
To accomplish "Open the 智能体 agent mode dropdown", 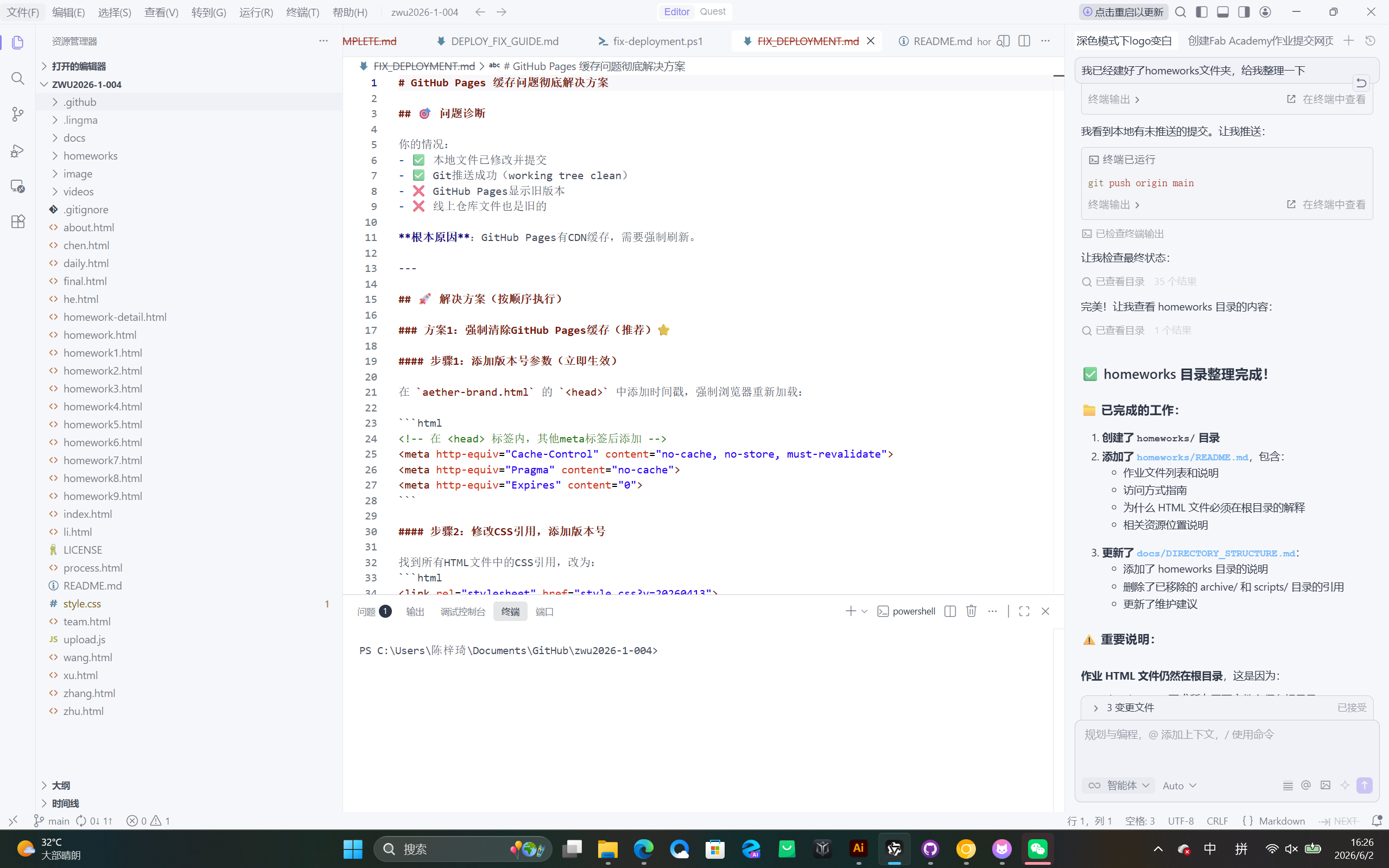I will coord(1118,785).
